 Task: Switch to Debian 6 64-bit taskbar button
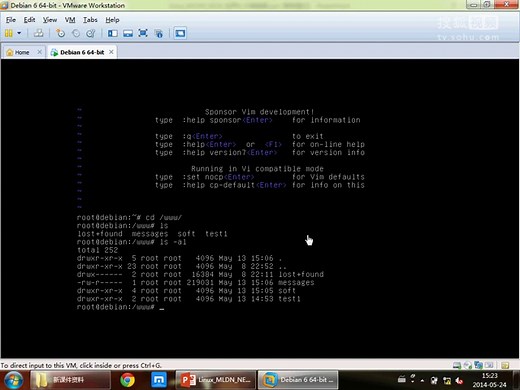click(x=298, y=380)
